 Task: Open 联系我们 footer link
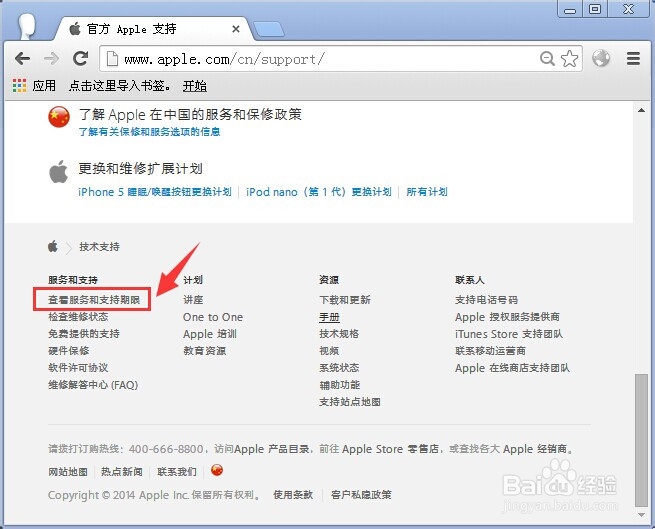pos(177,472)
